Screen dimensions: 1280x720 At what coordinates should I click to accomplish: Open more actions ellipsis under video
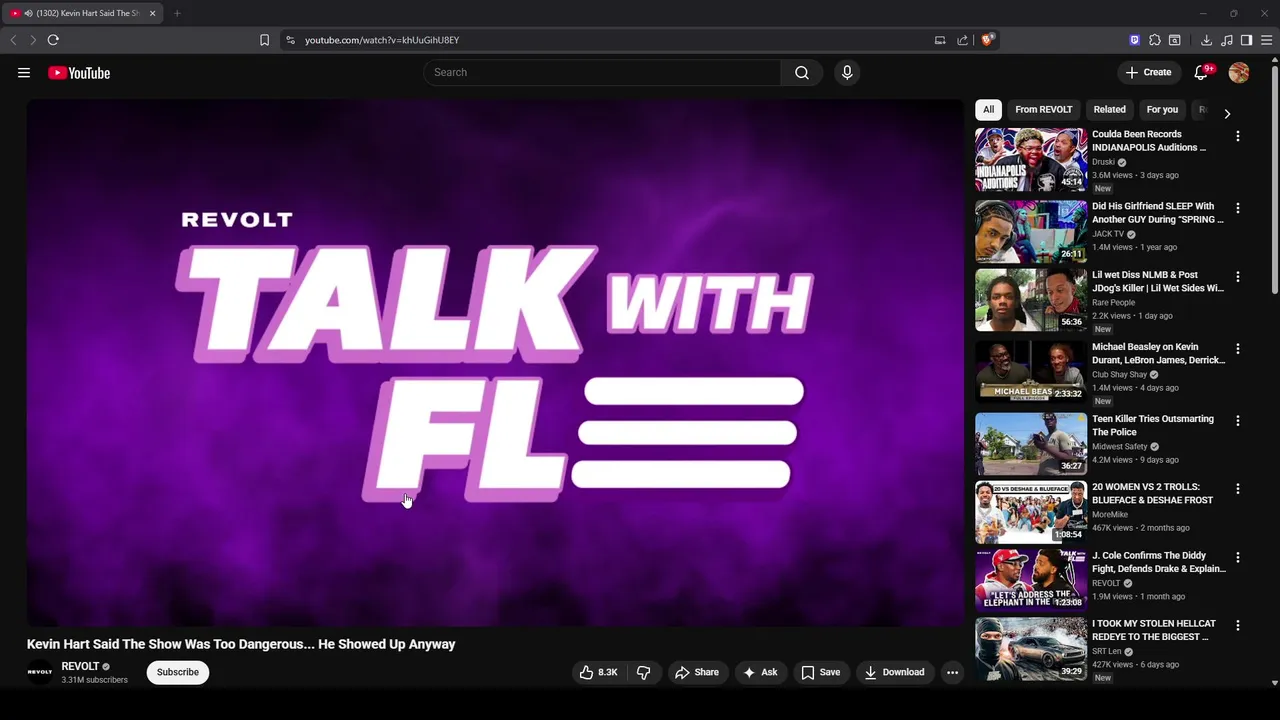pos(952,672)
